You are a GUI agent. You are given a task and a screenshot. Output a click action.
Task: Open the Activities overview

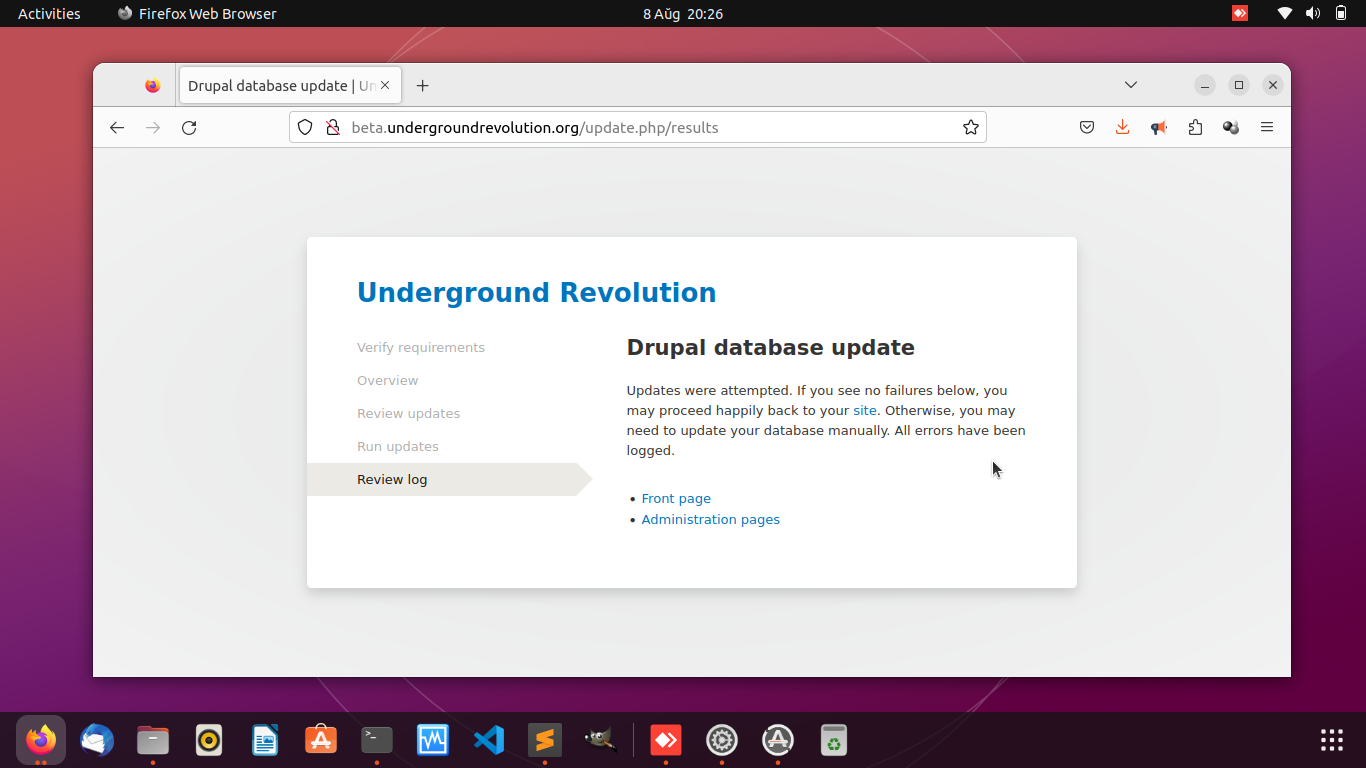(49, 14)
